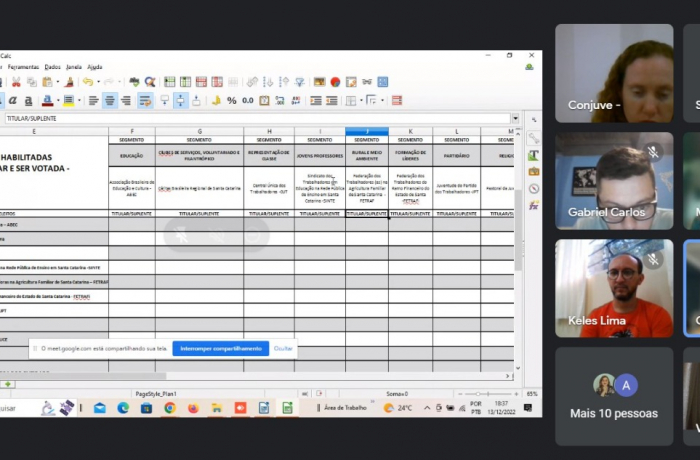Toggle the wrap text button
Screen dimensions: 700x460
click(x=145, y=100)
